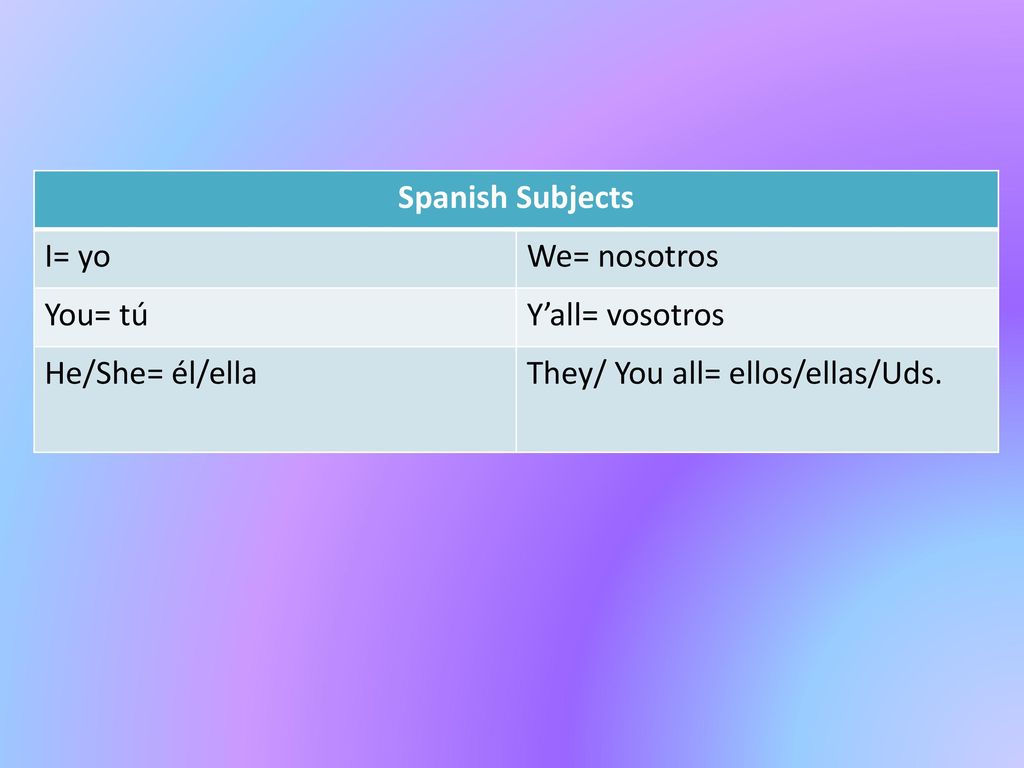Screen dimensions: 1024x768
Task: Select the 'Y'all= vosotros' cell
Action: (x=758, y=317)
